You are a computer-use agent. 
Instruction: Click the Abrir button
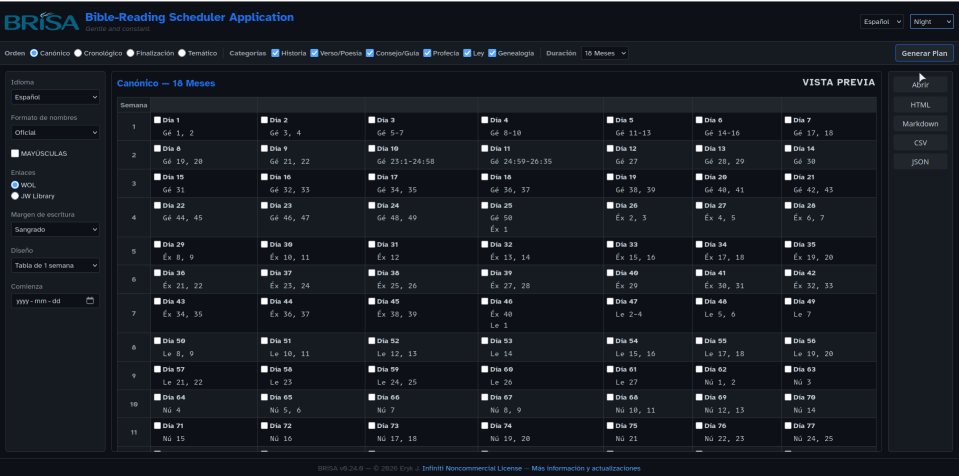click(920, 84)
